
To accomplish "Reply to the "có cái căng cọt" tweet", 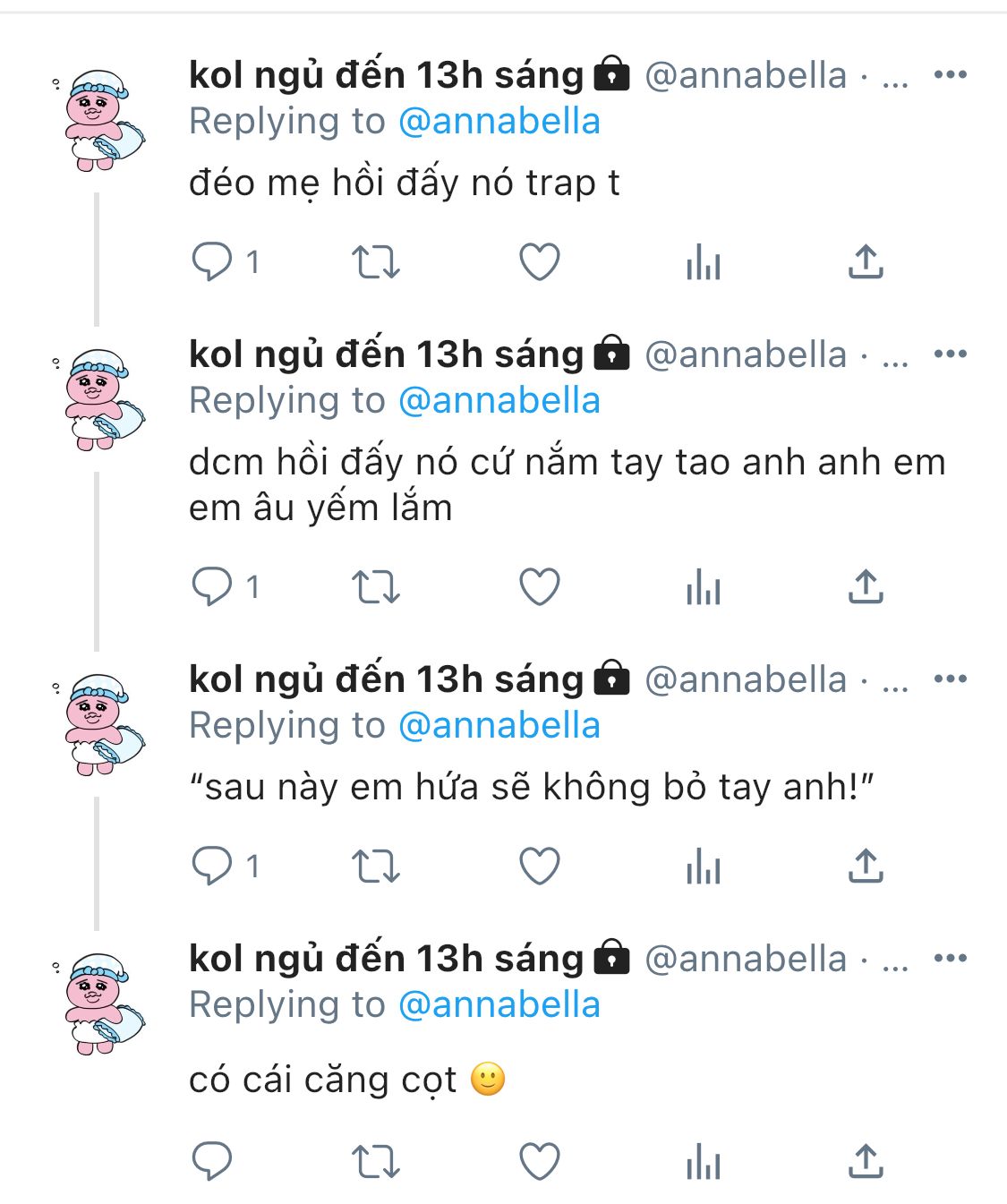I will click(212, 1162).
